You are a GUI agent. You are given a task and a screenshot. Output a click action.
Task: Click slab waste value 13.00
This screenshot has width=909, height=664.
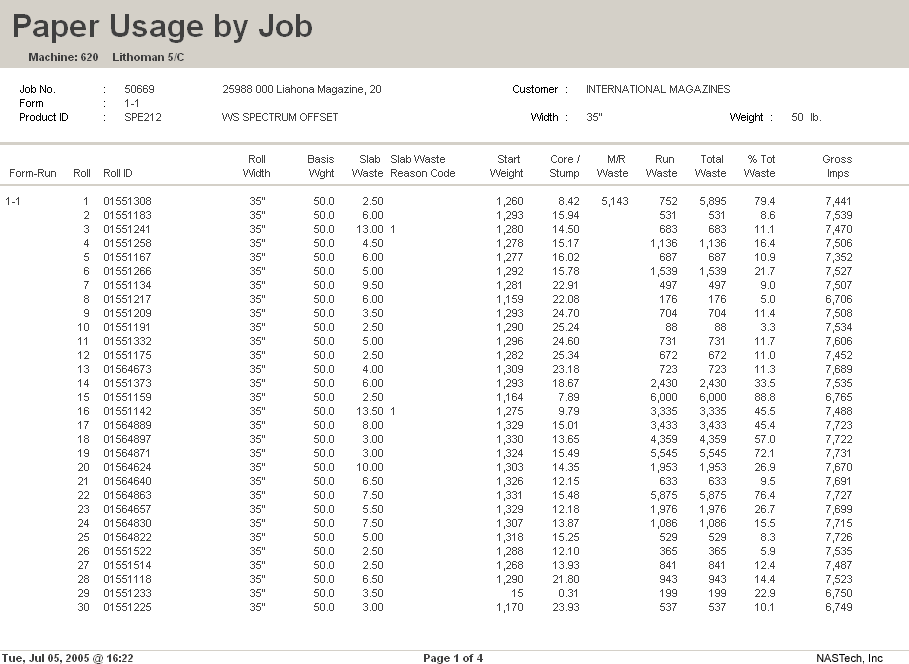point(369,229)
